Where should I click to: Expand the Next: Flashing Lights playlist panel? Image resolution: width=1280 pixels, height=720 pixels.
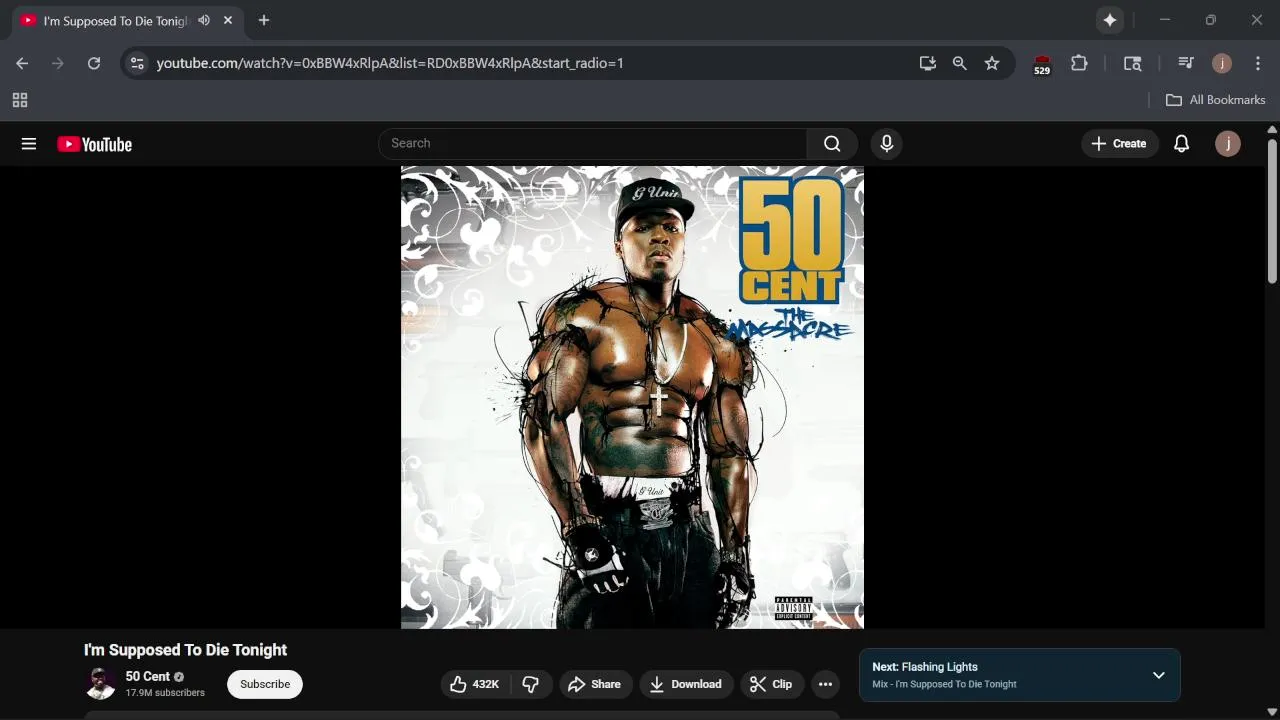click(1159, 675)
